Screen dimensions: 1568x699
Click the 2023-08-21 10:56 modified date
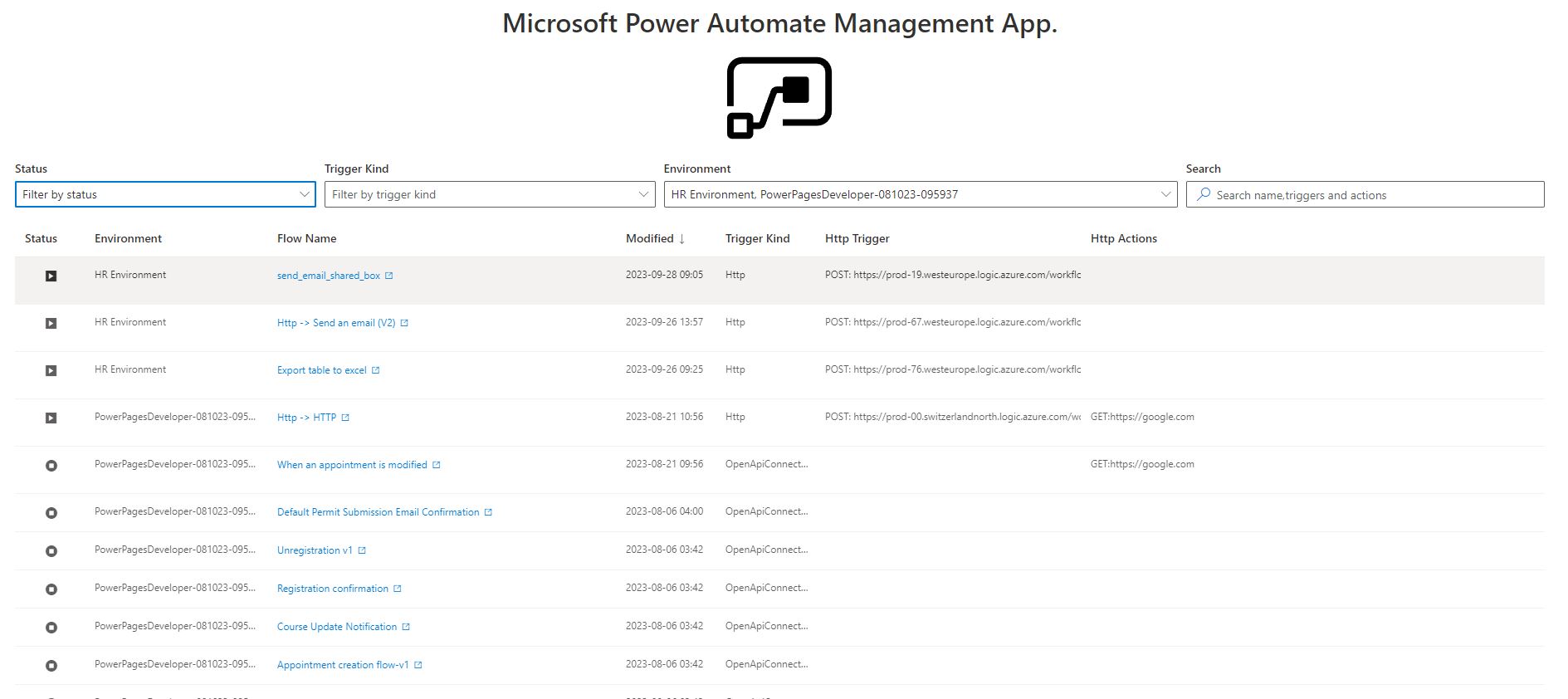coord(664,417)
